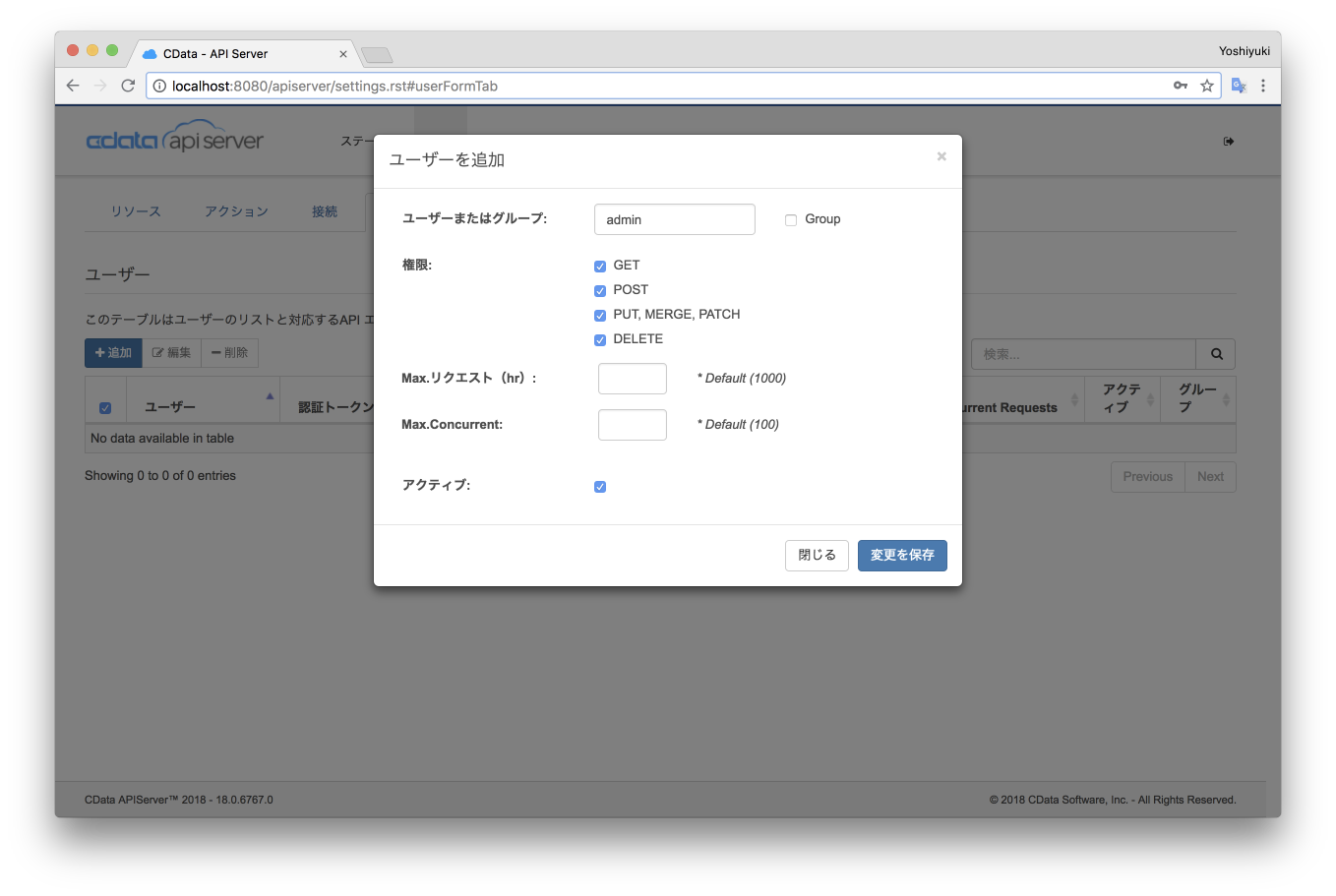
Task: Toggle the Group checkbox
Action: click(791, 220)
